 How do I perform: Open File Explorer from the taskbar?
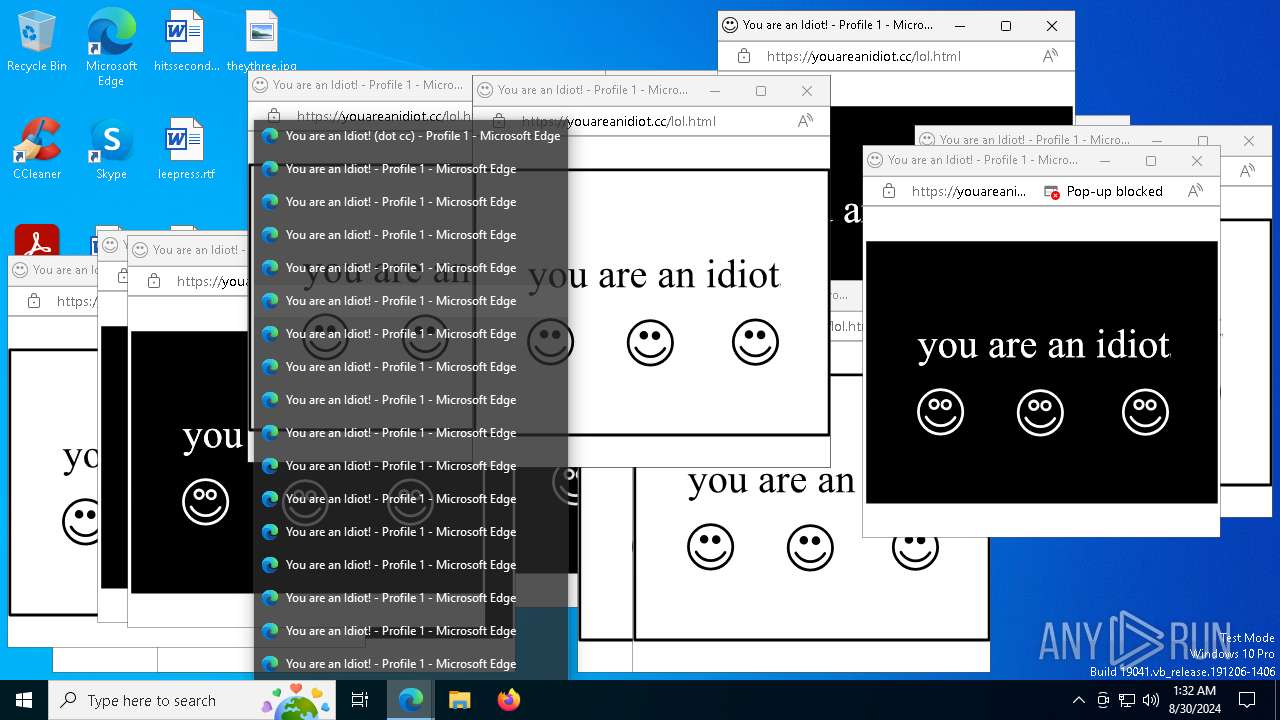459,700
